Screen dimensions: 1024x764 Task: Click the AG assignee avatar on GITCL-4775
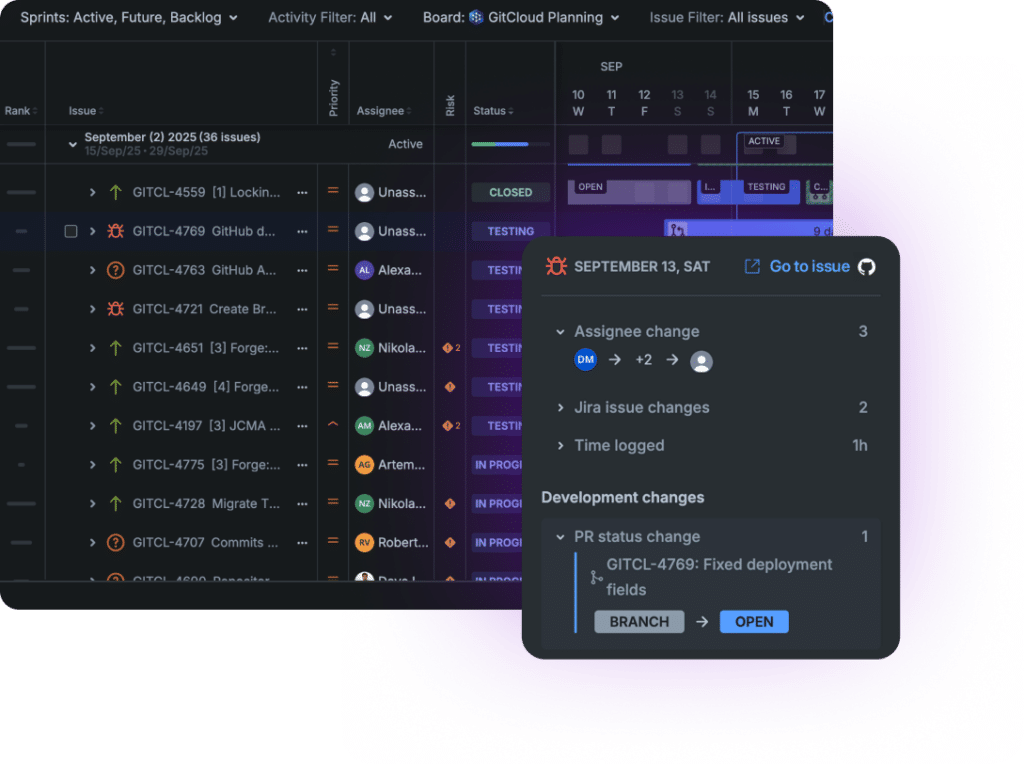[364, 465]
